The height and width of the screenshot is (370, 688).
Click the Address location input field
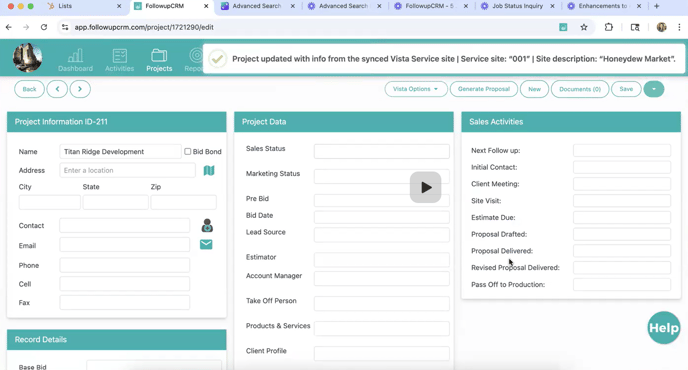click(x=127, y=170)
